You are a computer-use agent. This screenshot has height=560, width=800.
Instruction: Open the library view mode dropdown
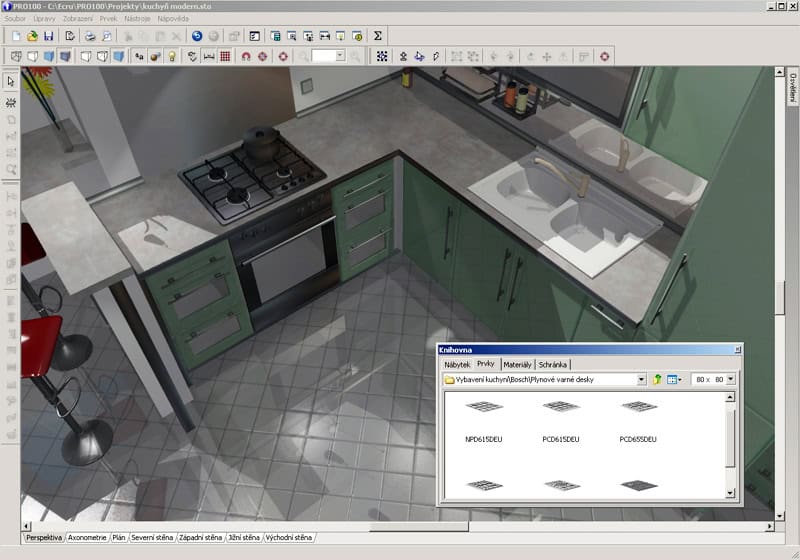(677, 380)
